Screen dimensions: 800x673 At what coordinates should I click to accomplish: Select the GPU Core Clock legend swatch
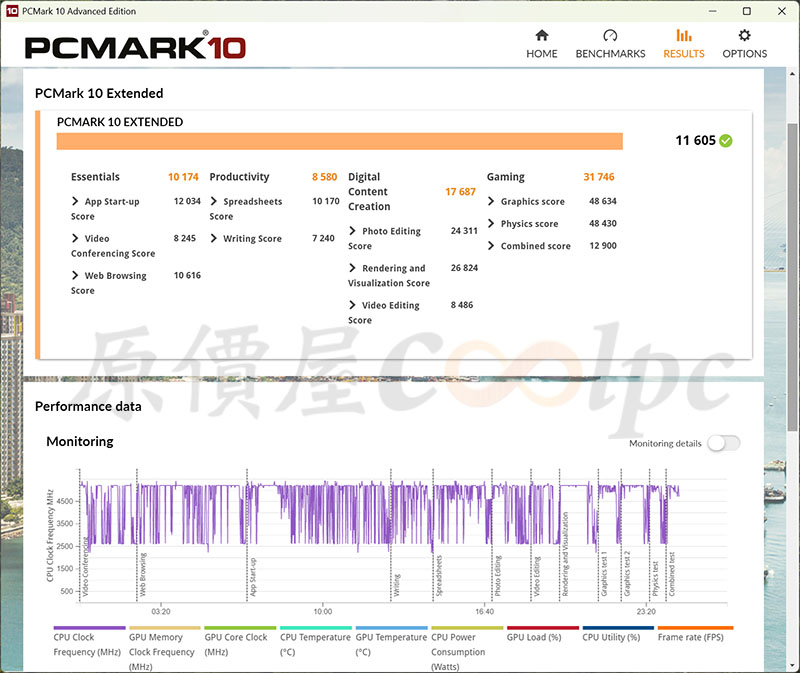click(x=240, y=628)
